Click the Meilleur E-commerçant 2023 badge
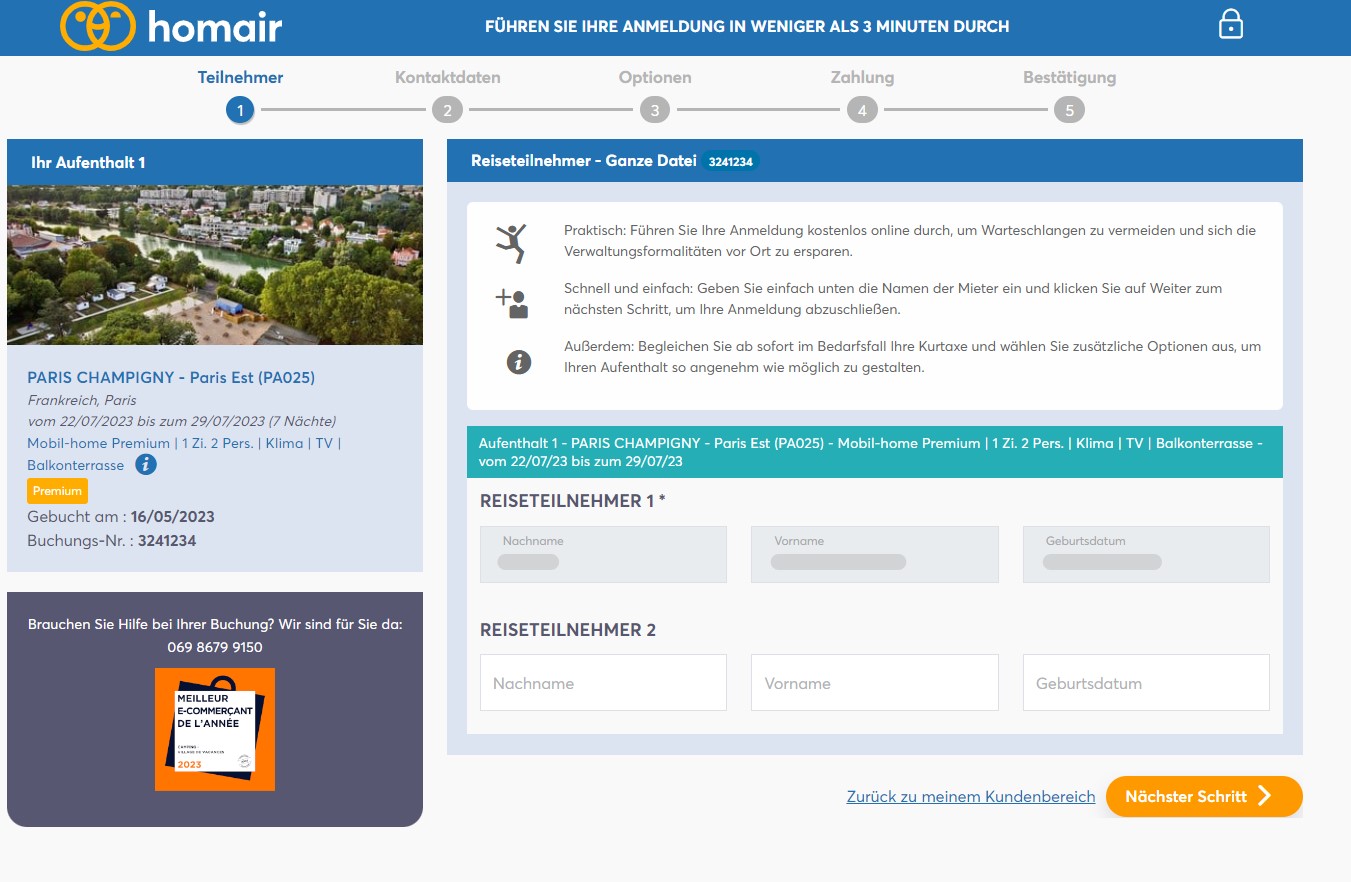 tap(215, 729)
